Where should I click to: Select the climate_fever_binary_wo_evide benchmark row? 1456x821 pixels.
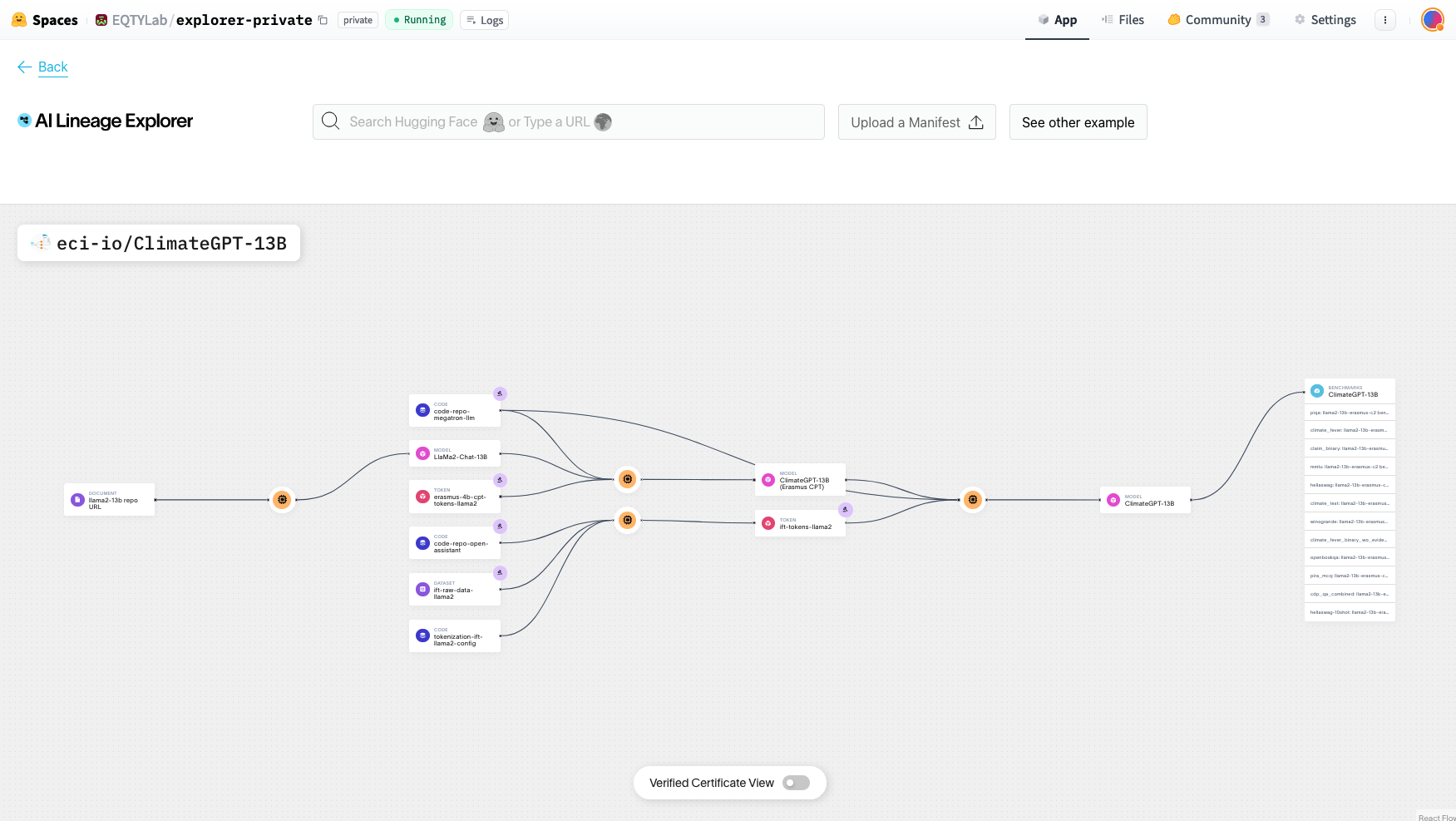point(1350,540)
